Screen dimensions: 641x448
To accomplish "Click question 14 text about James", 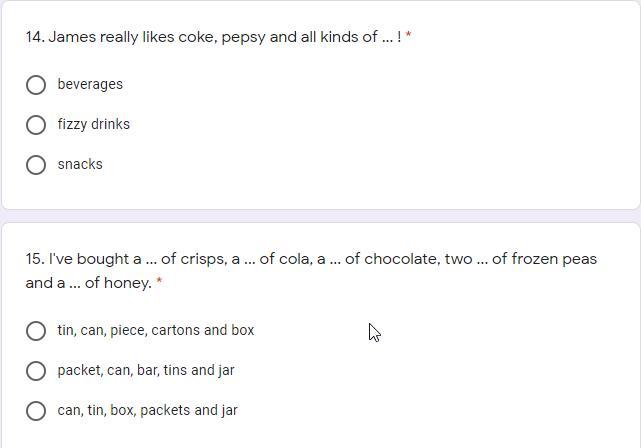I will 213,37.
